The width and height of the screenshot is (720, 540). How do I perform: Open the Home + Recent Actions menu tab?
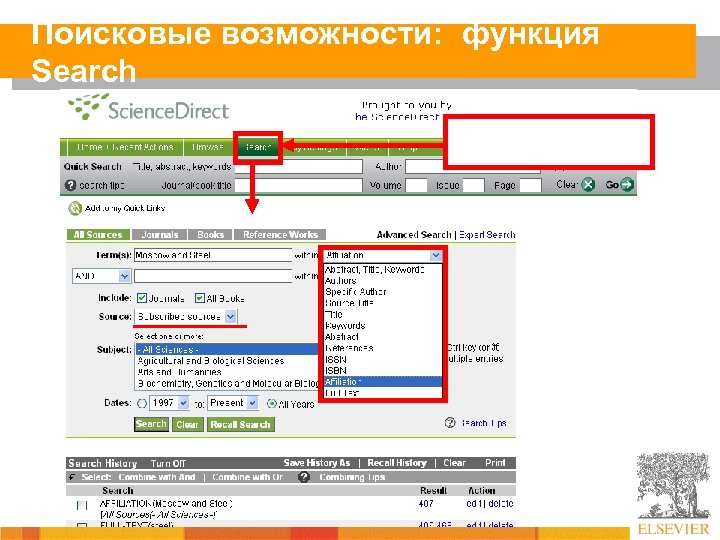pos(125,147)
